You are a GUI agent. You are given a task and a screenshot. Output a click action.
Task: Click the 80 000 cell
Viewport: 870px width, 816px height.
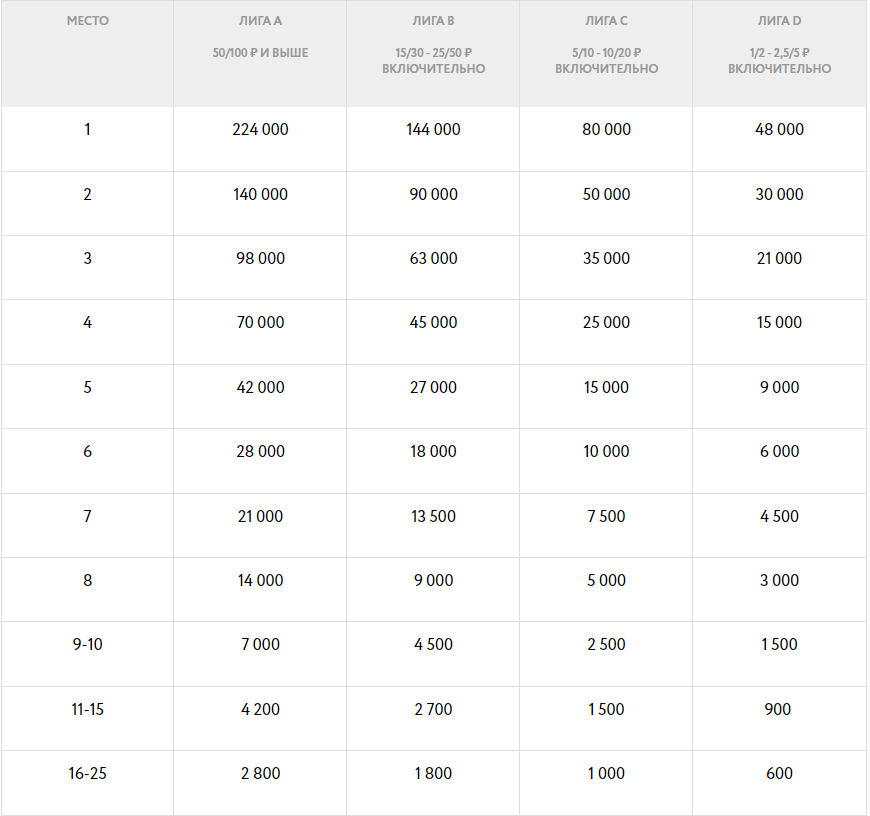pyautogui.click(x=606, y=130)
